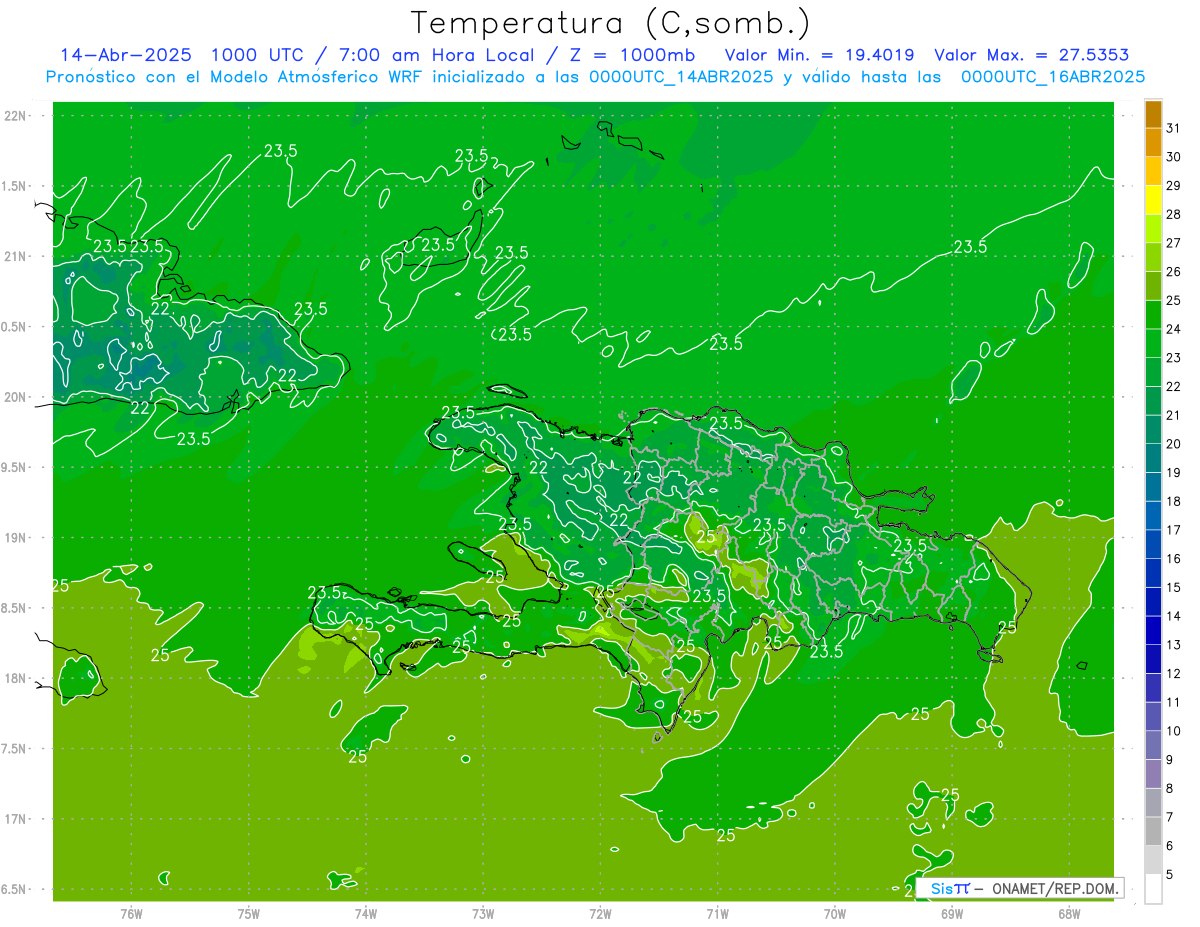Screen dimensions: 1200x927
Task: Pick the gray swatch between 6 and 7
Action: (x=1153, y=832)
